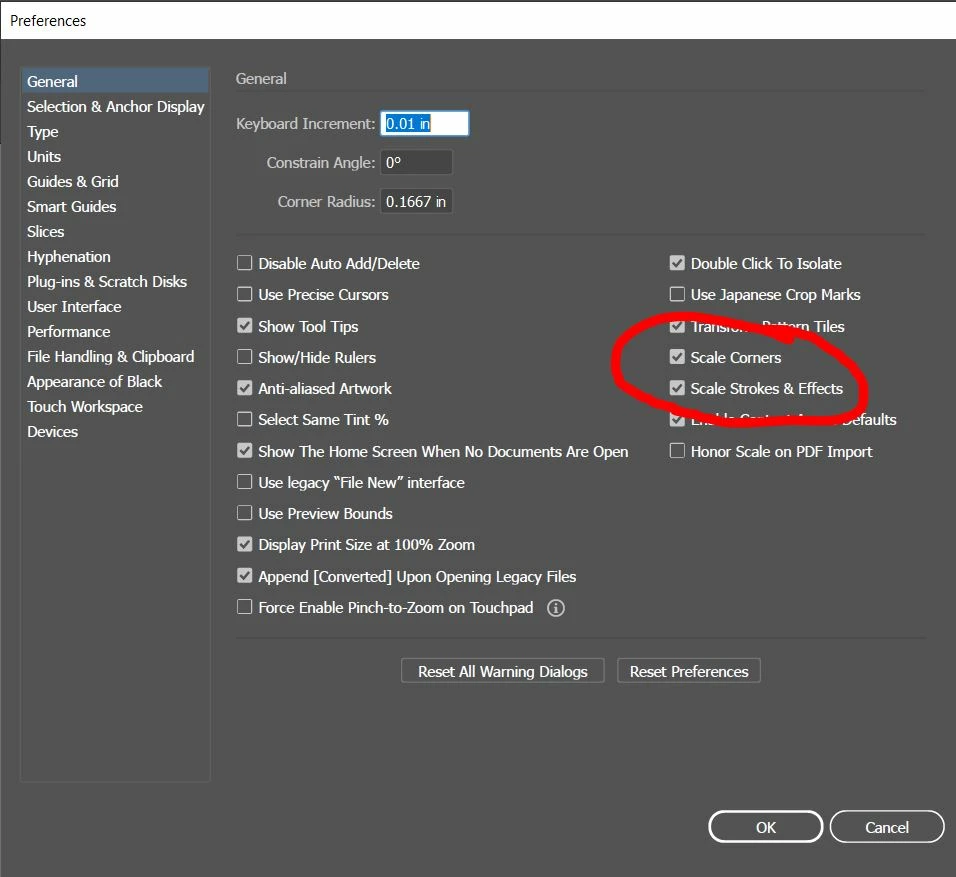
Task: Uncheck Anti-aliased Artwork
Action: click(x=244, y=388)
